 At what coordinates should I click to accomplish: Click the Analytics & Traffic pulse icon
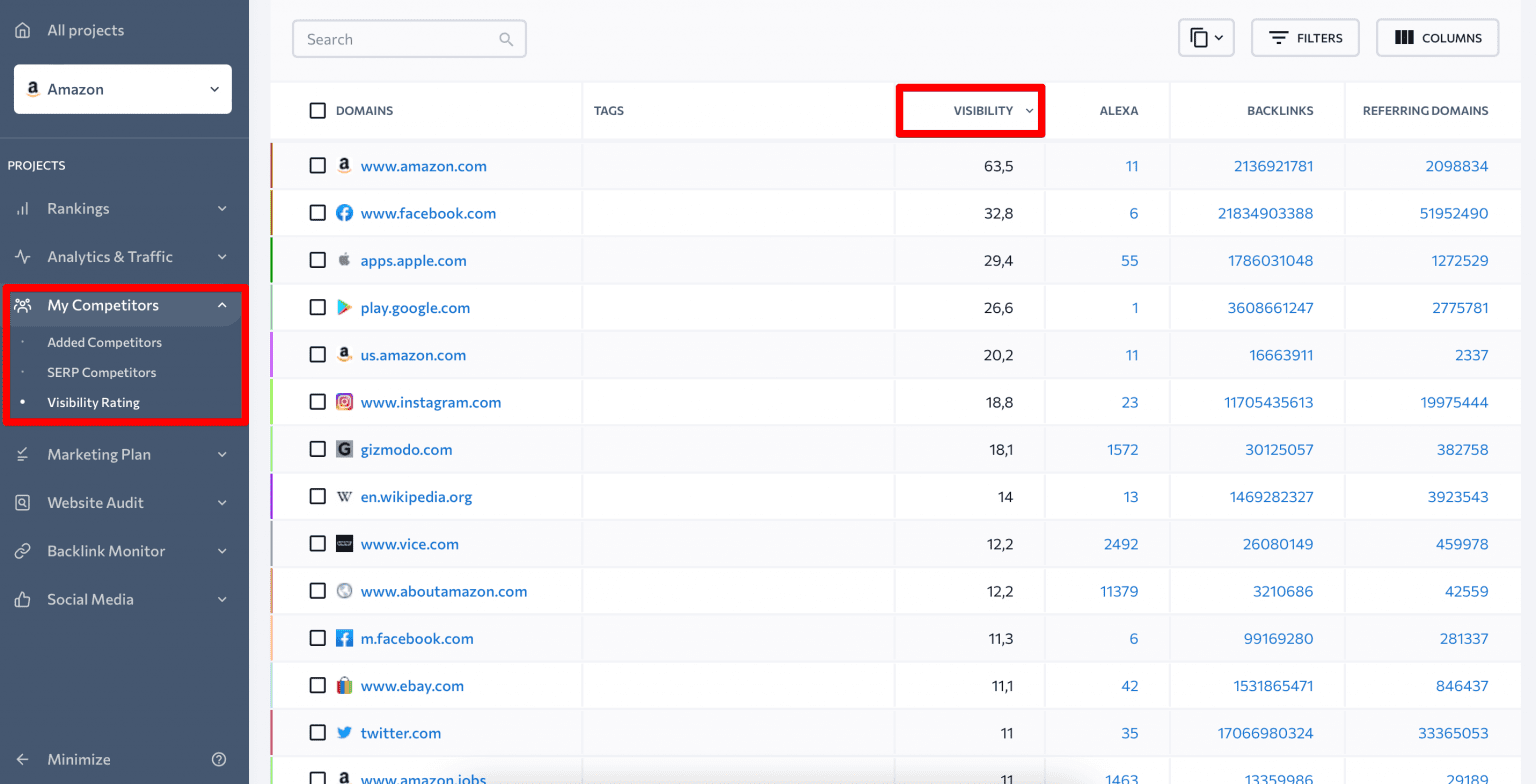(22, 257)
